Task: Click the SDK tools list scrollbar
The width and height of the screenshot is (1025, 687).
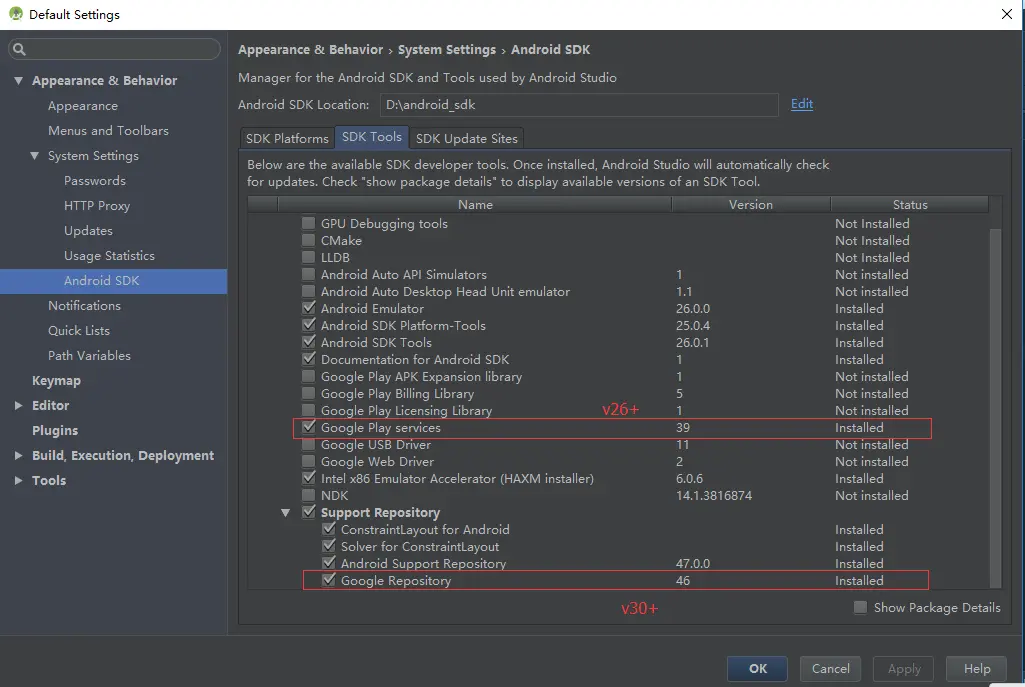Action: coord(996,408)
